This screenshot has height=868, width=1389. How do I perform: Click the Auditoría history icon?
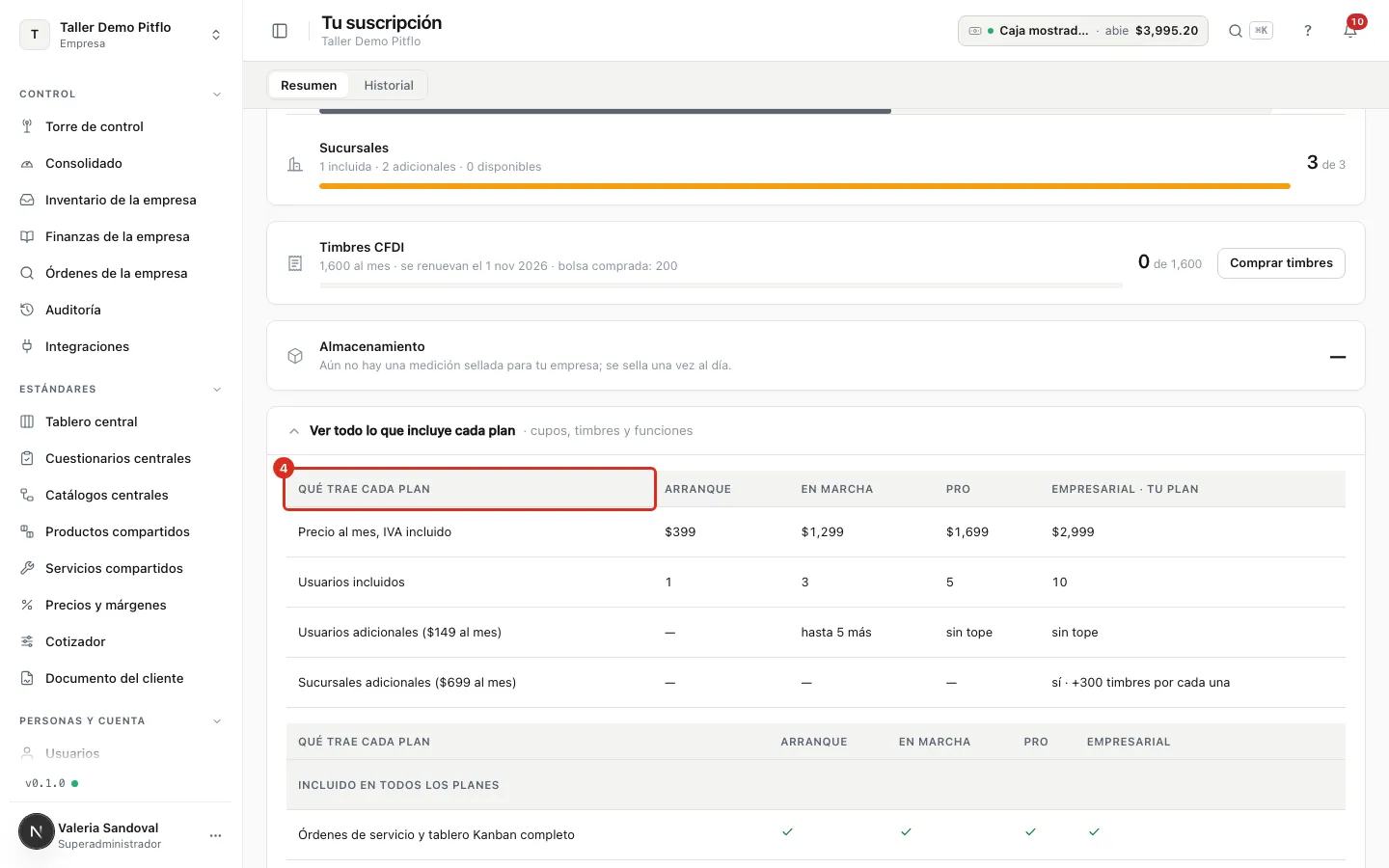(27, 310)
